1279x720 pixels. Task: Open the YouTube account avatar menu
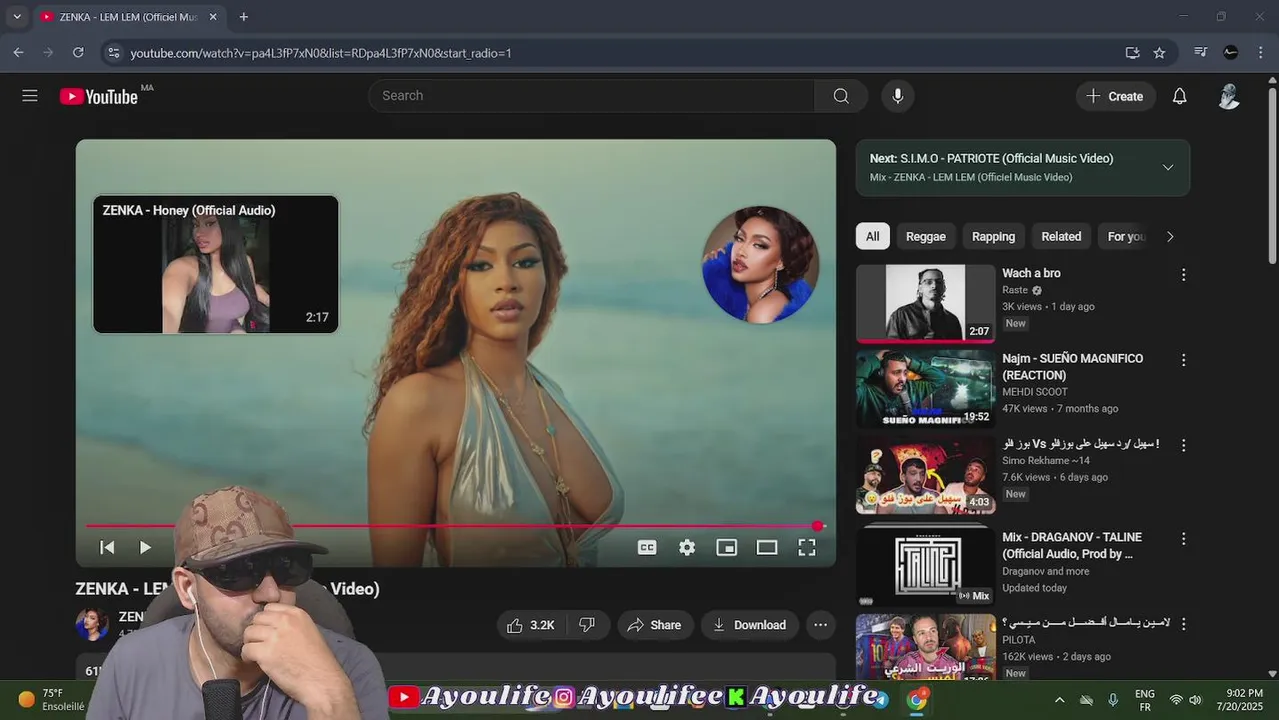[1229, 96]
